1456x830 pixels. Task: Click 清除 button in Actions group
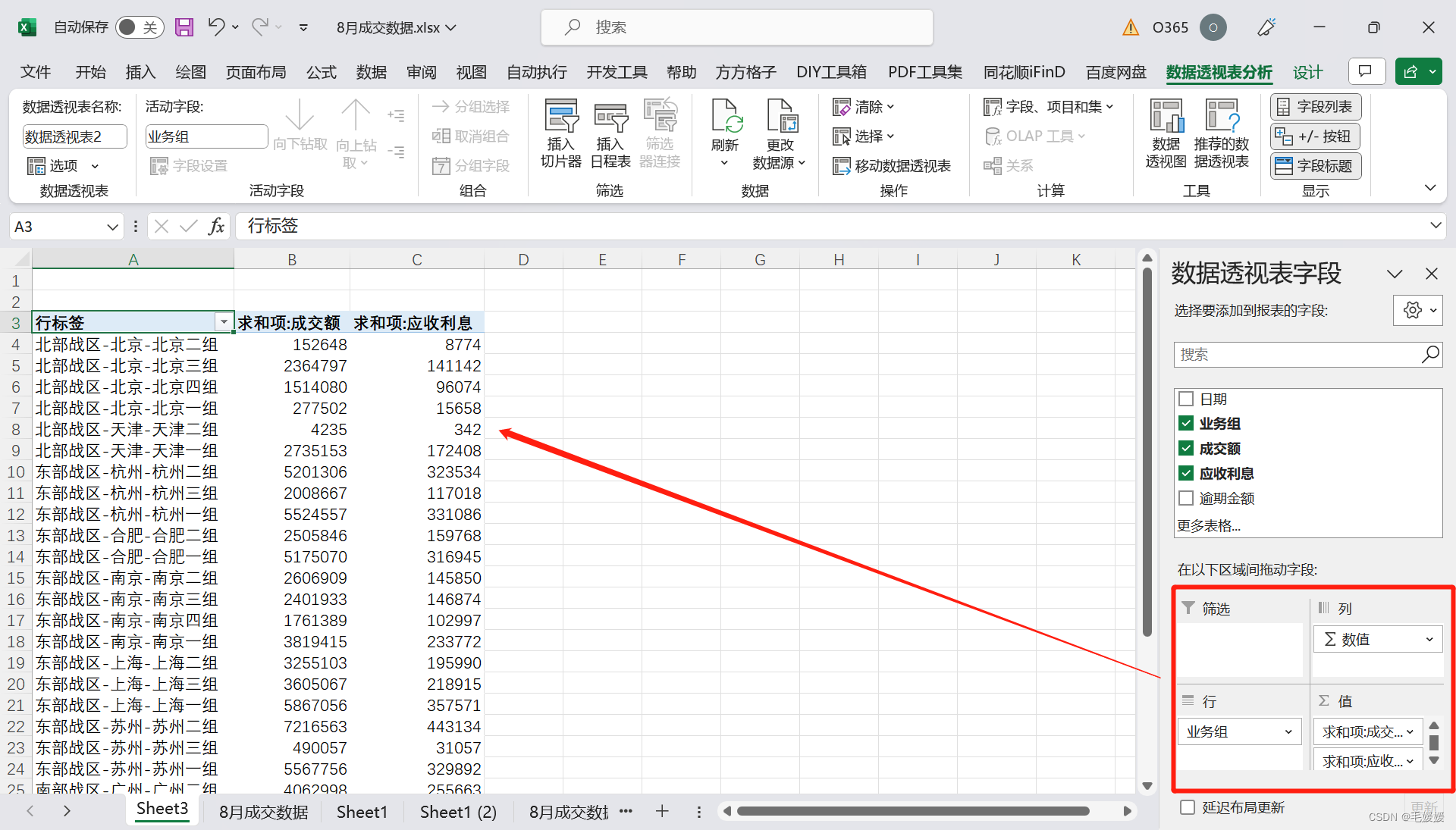click(x=864, y=107)
